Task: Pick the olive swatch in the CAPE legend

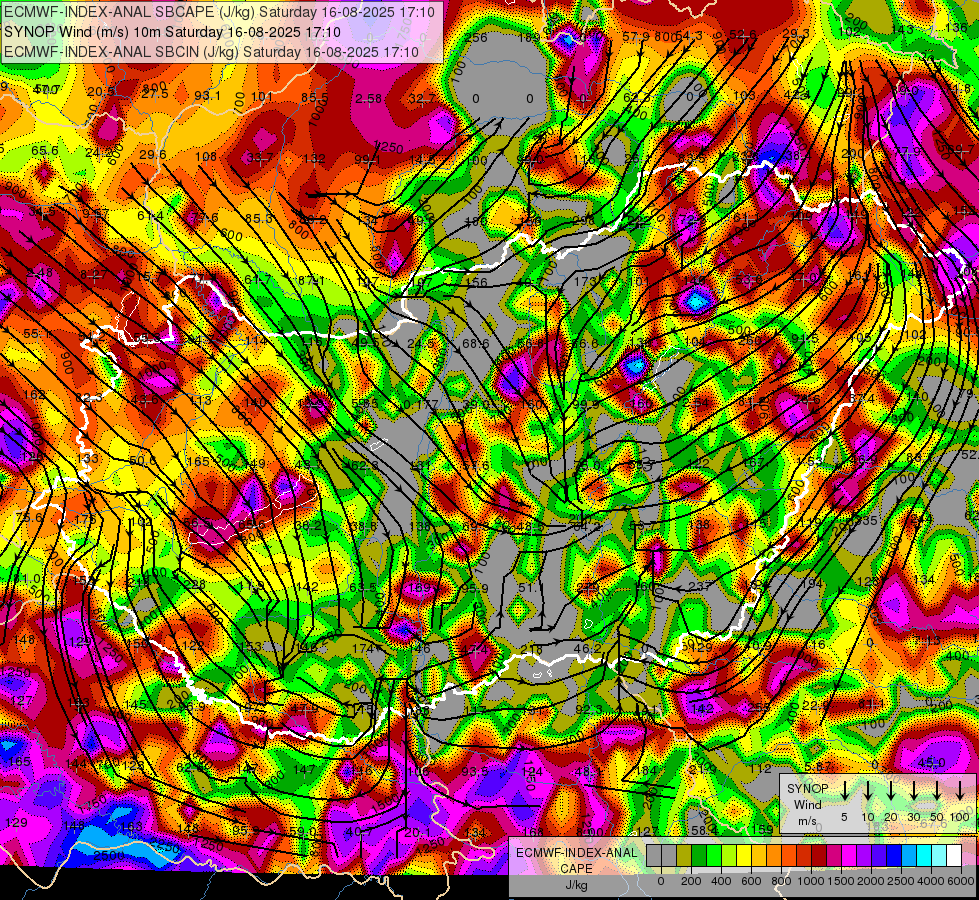Action: click(x=684, y=856)
